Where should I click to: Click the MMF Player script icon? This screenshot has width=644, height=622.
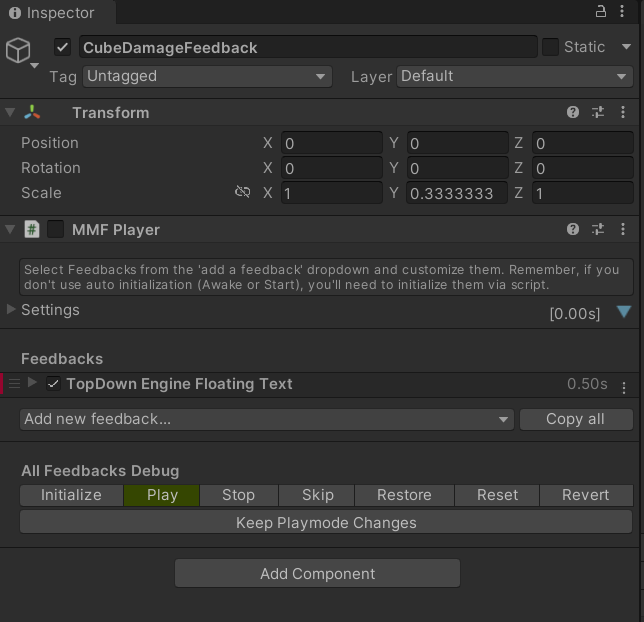(32, 229)
